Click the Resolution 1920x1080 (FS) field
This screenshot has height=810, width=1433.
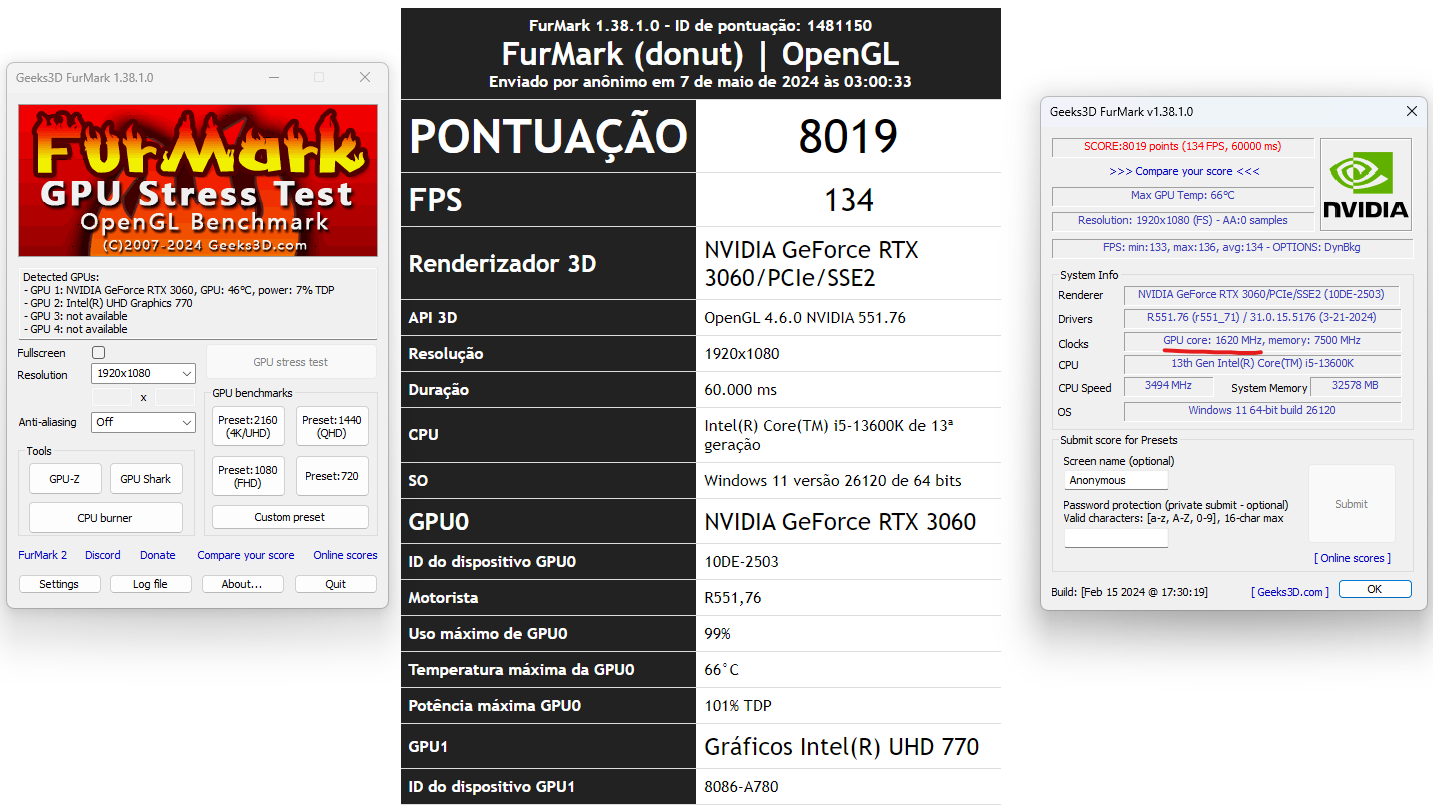click(x=1183, y=221)
